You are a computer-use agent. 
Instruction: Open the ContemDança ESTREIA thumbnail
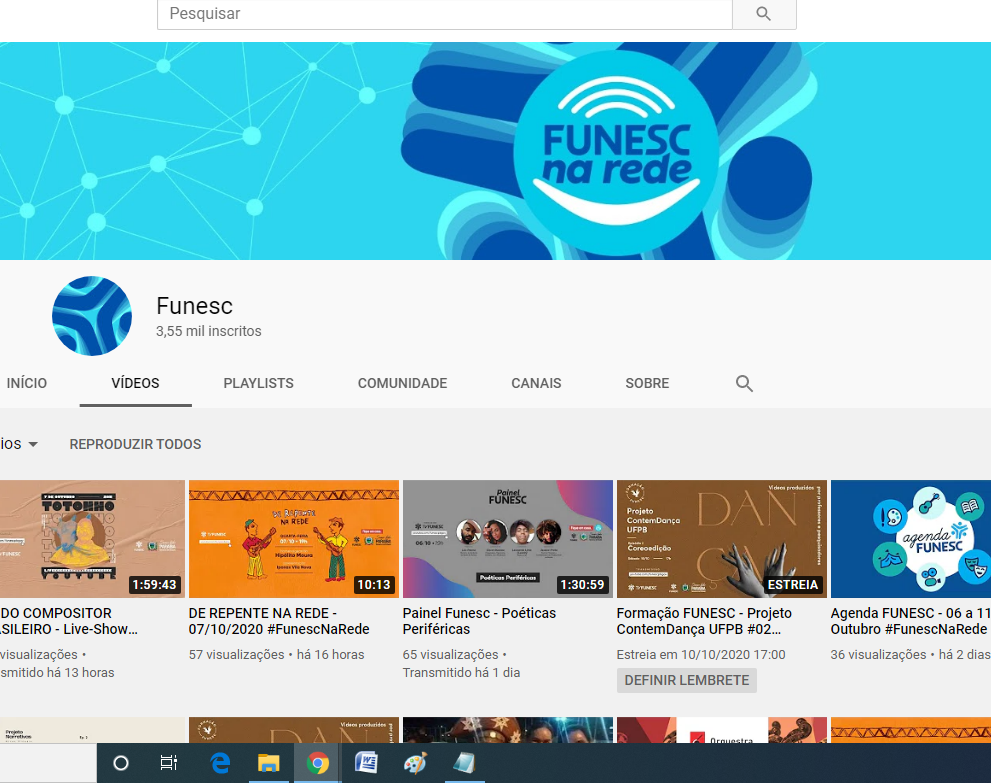tap(722, 538)
